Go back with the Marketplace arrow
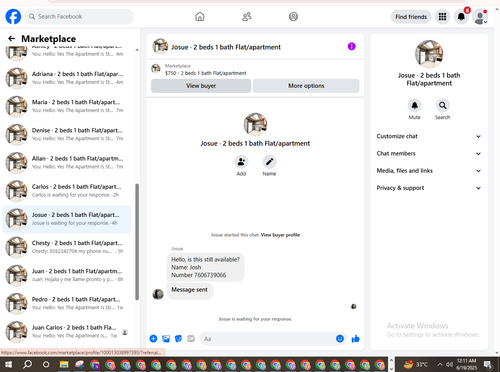 click(12, 39)
